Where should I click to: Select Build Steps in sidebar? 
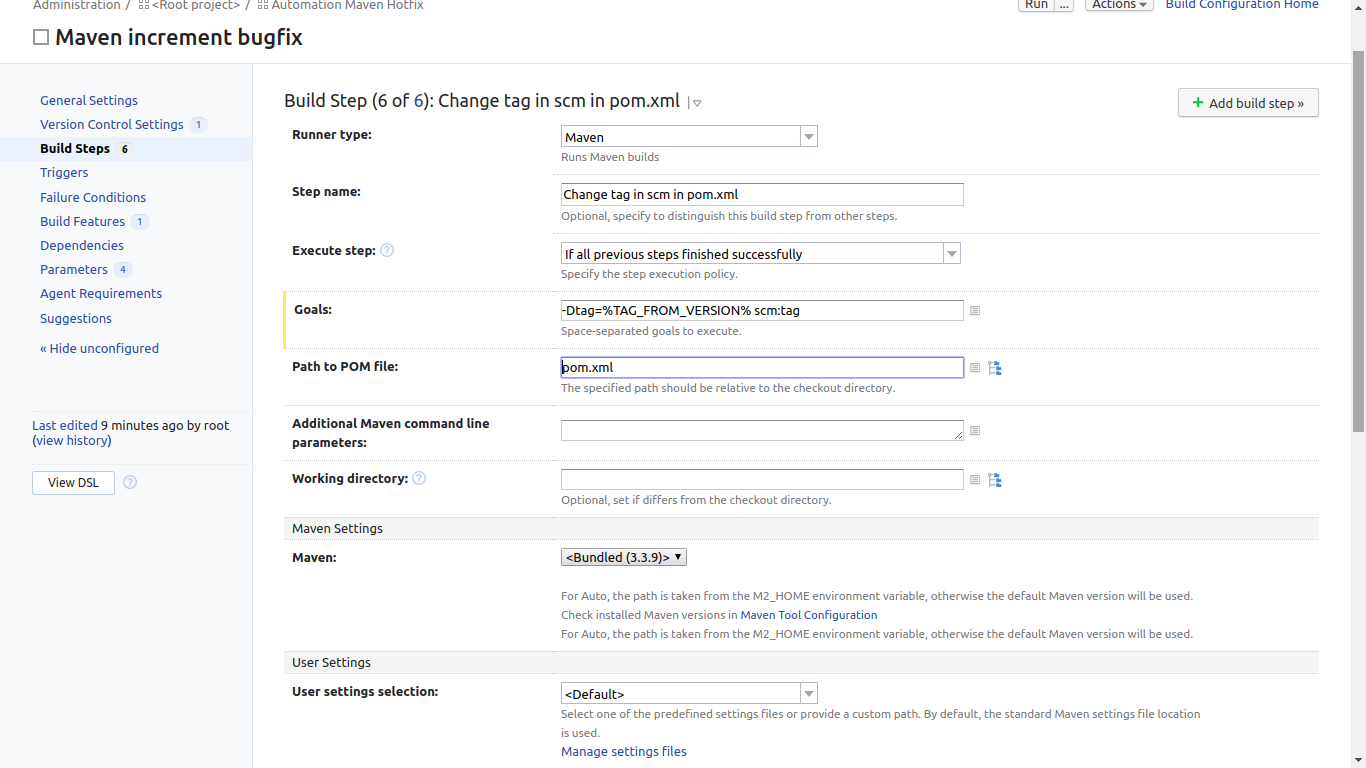[x=75, y=148]
